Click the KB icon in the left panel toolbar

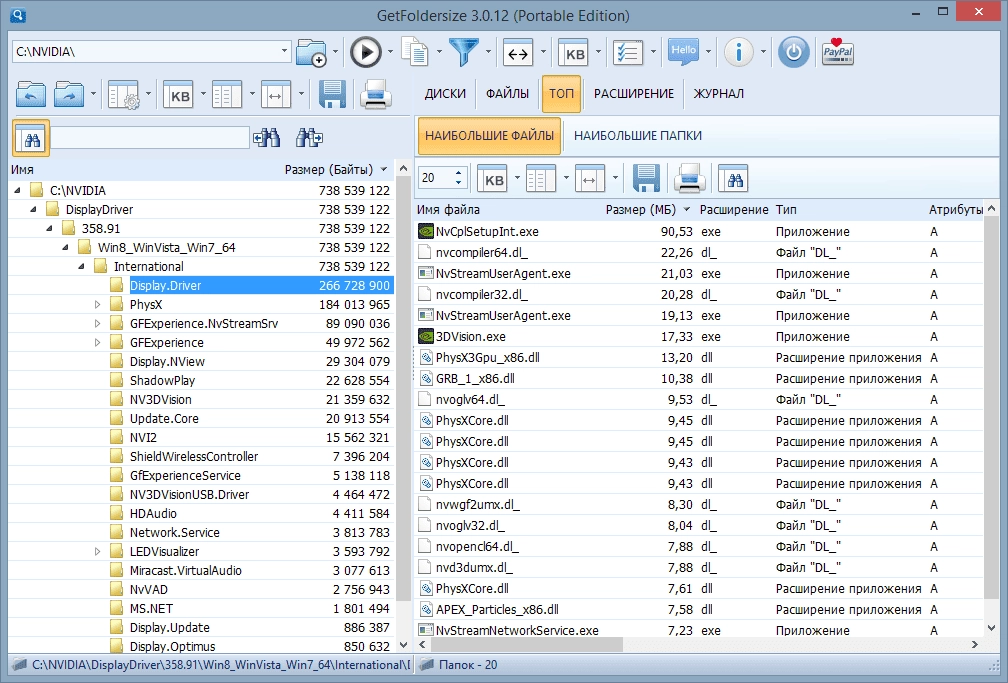[179, 95]
